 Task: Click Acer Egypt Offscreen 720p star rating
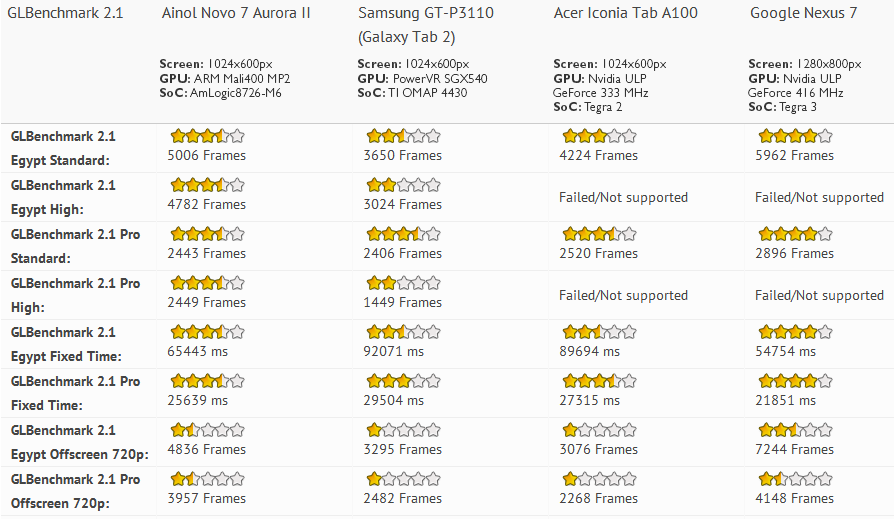click(599, 430)
